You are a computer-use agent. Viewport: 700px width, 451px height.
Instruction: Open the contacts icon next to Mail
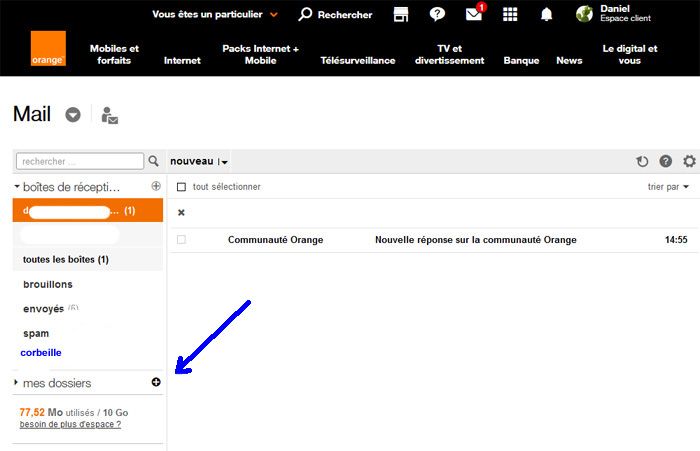(109, 115)
